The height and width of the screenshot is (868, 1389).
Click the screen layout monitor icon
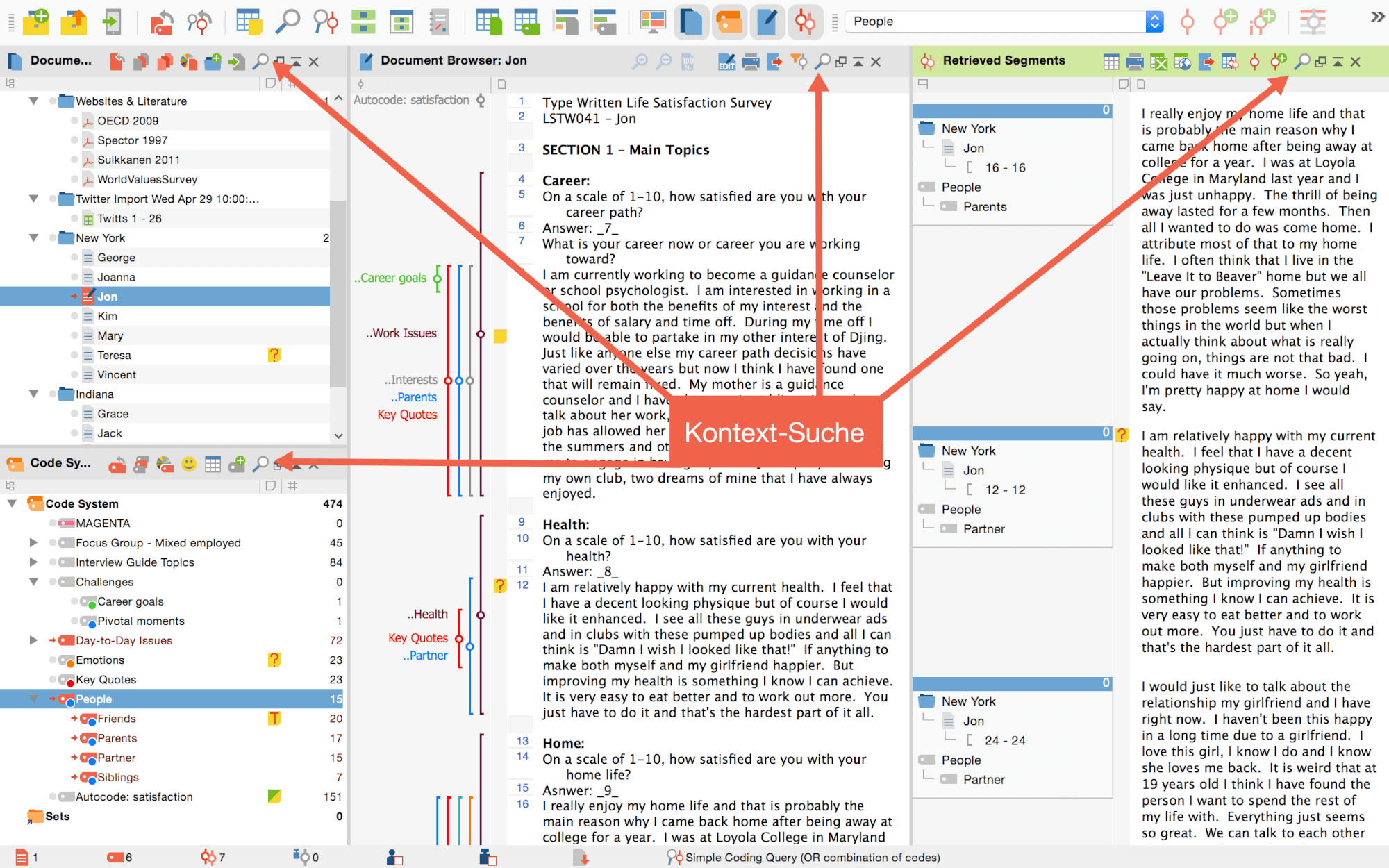click(653, 22)
